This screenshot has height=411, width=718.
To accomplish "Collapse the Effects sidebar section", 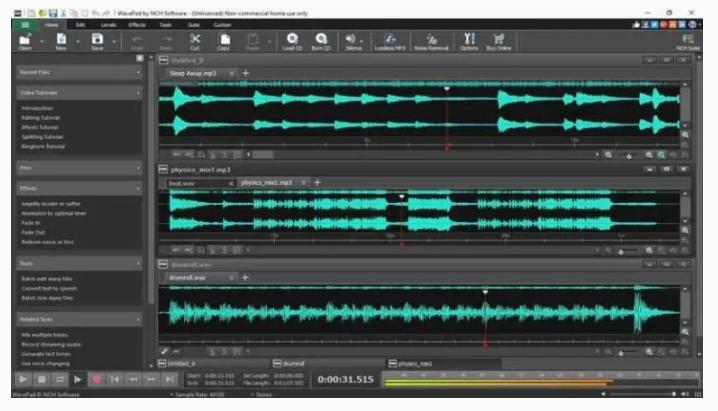I will [x=139, y=188].
